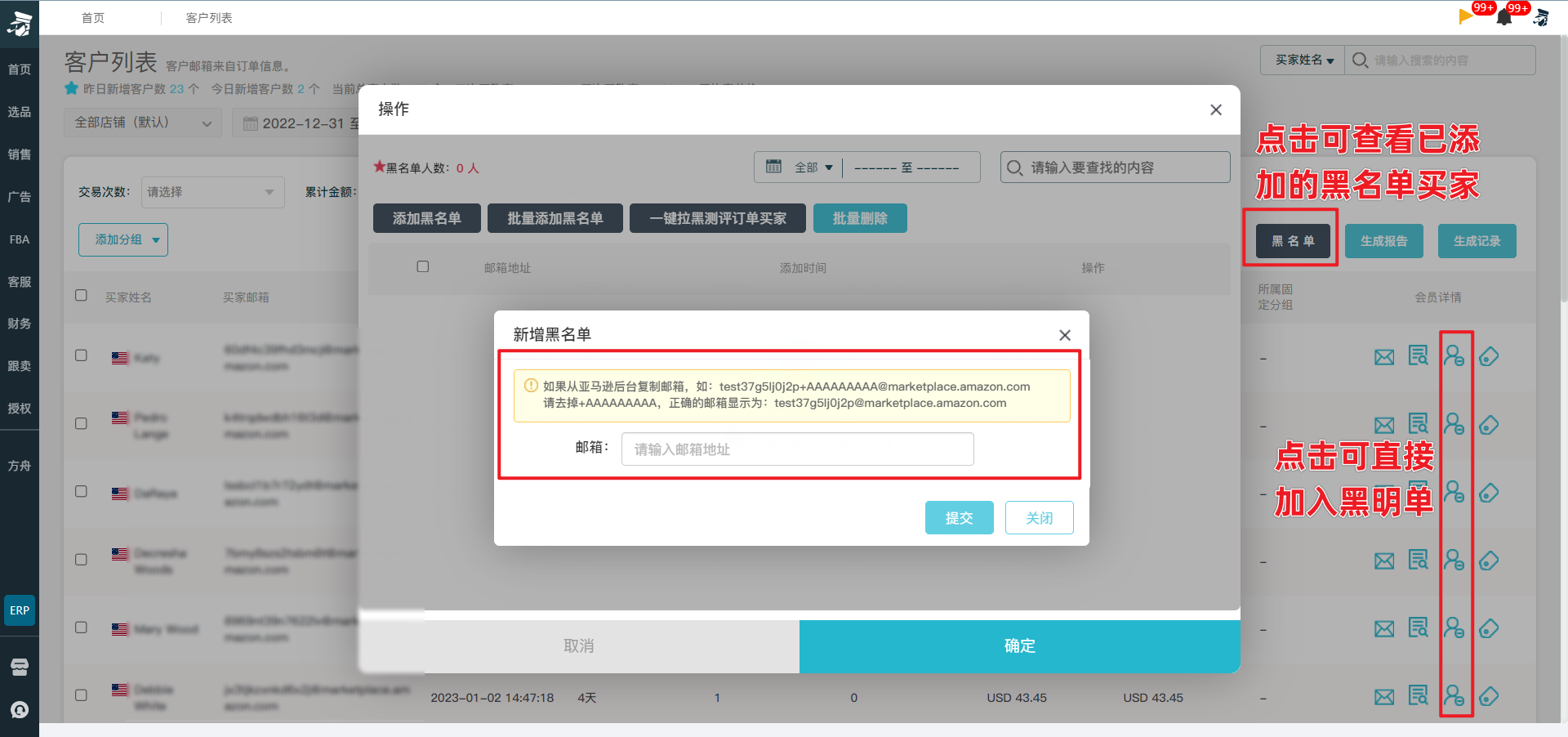
Task: Click blacklist person icon in Mary Wood's row
Action: [1454, 628]
